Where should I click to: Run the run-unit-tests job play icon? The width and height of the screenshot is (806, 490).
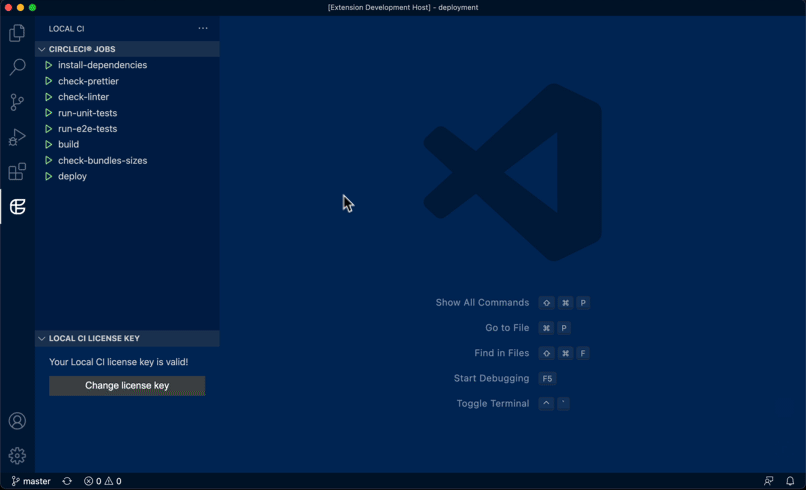coord(48,113)
